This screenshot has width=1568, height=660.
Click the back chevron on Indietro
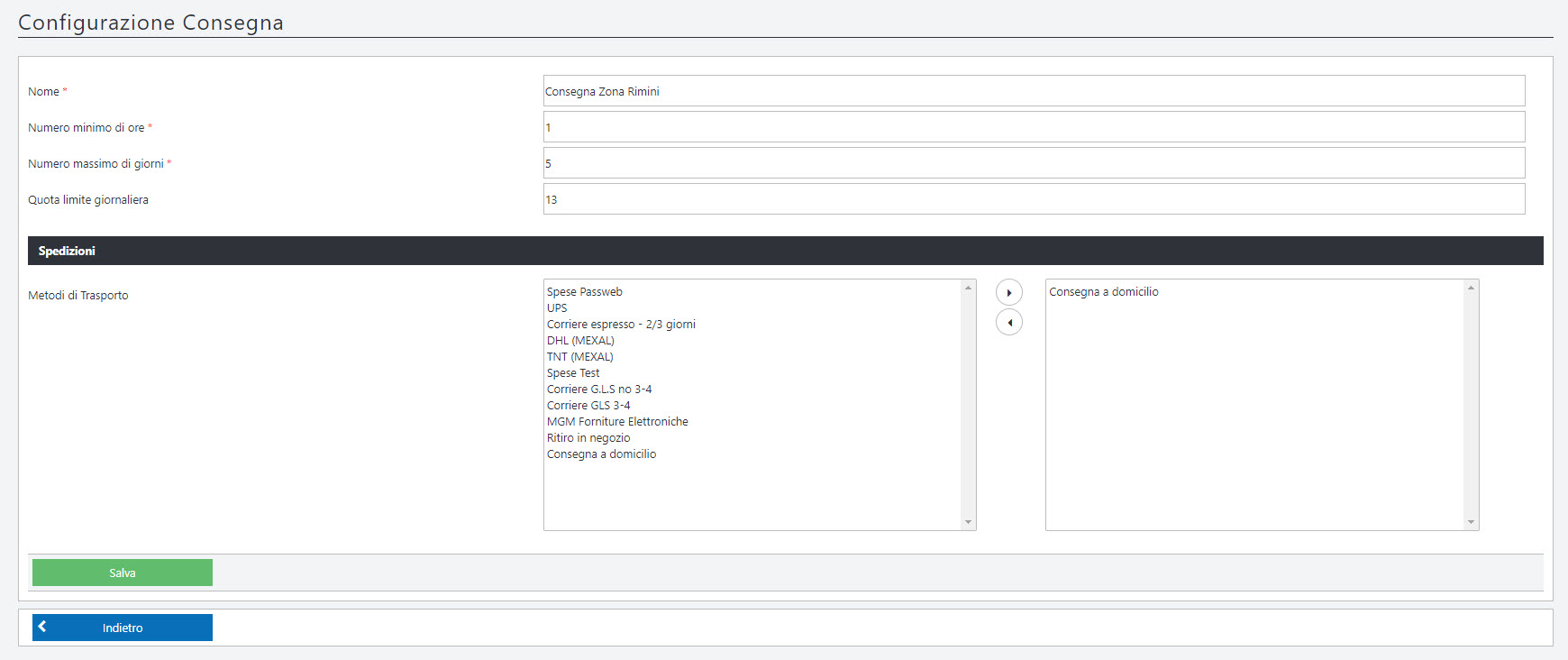click(42, 627)
